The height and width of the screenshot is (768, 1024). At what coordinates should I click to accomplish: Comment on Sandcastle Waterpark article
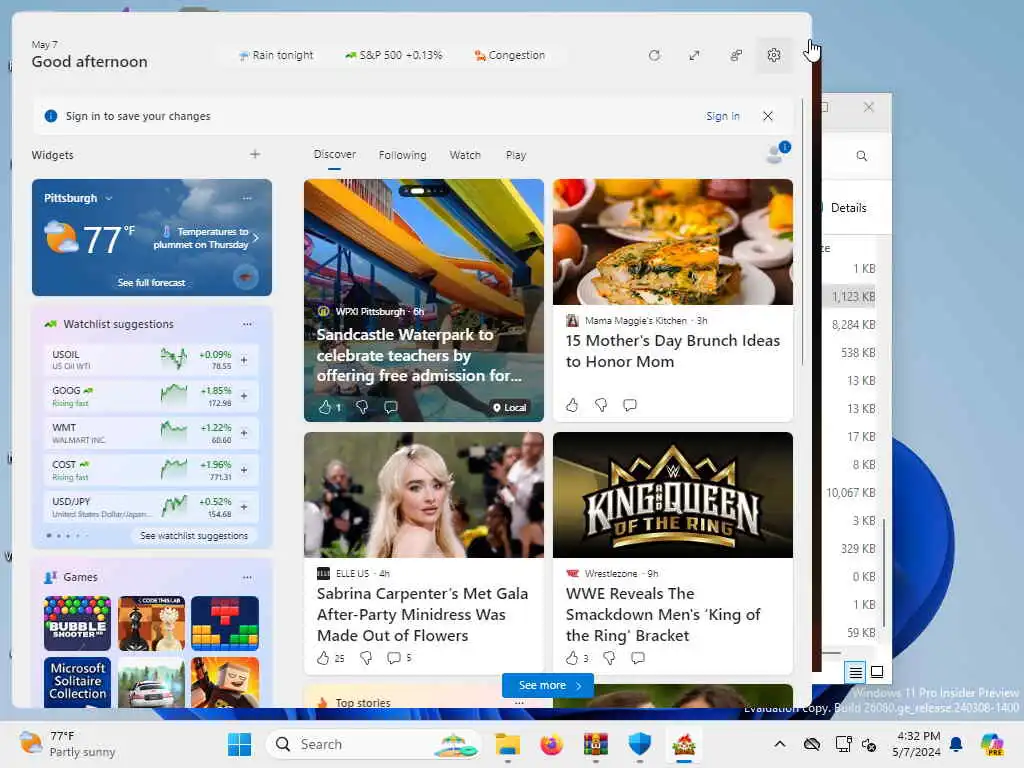tap(391, 408)
